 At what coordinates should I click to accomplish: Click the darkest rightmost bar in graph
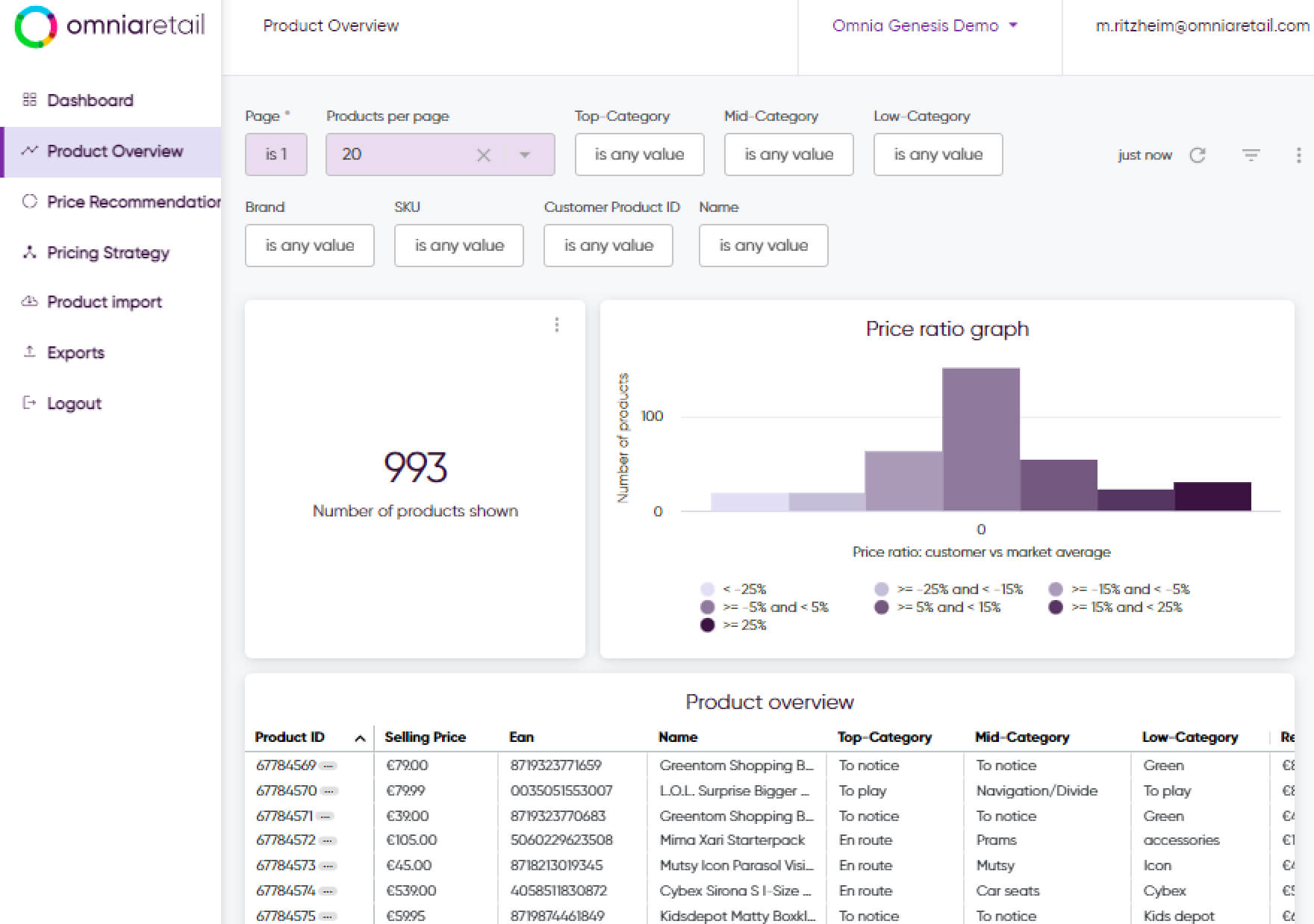(x=1212, y=496)
